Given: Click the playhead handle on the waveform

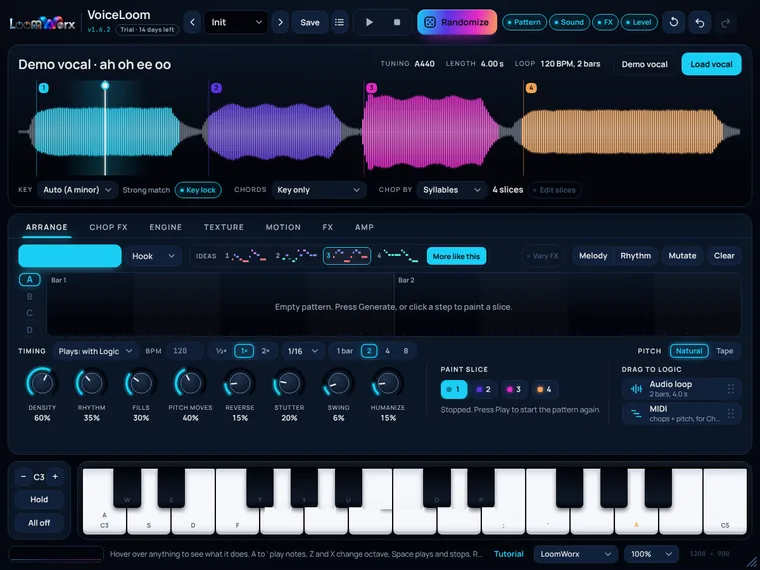Looking at the screenshot, I should click(105, 86).
